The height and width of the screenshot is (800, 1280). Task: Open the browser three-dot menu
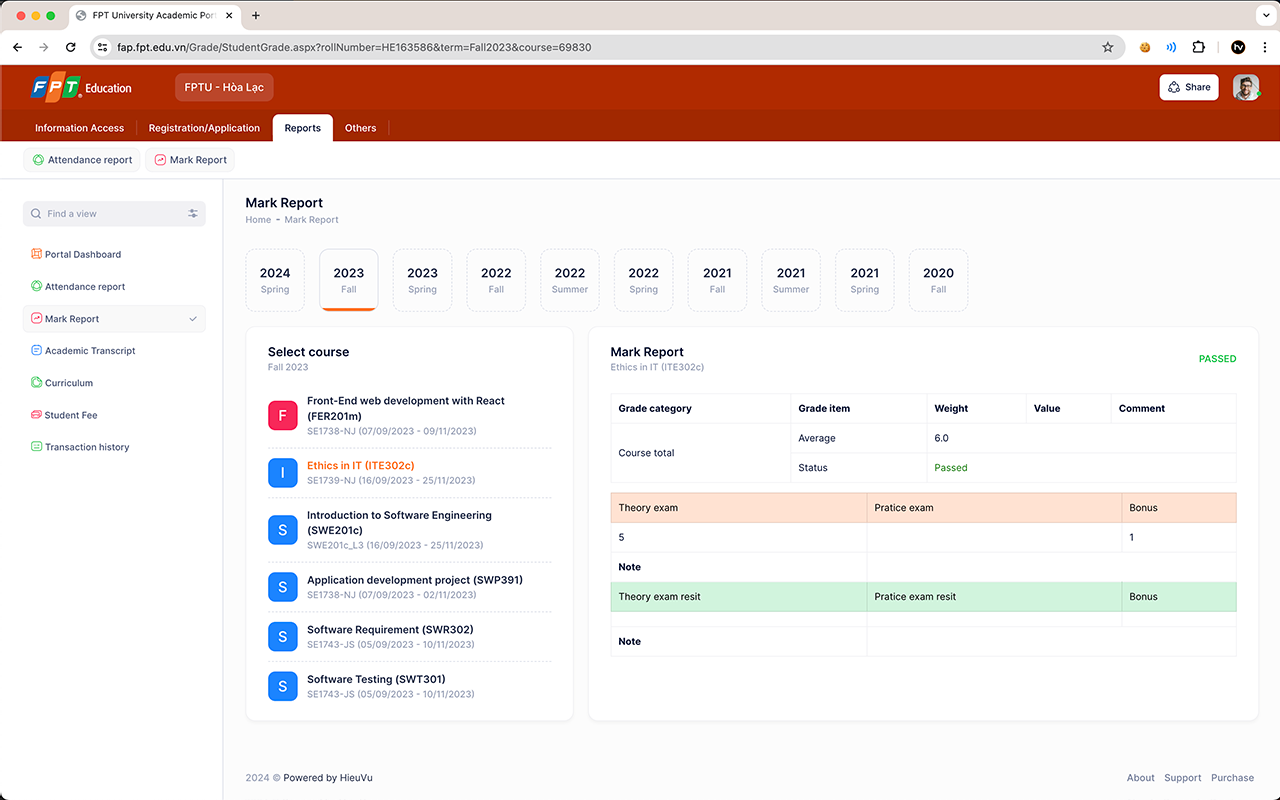tap(1265, 47)
